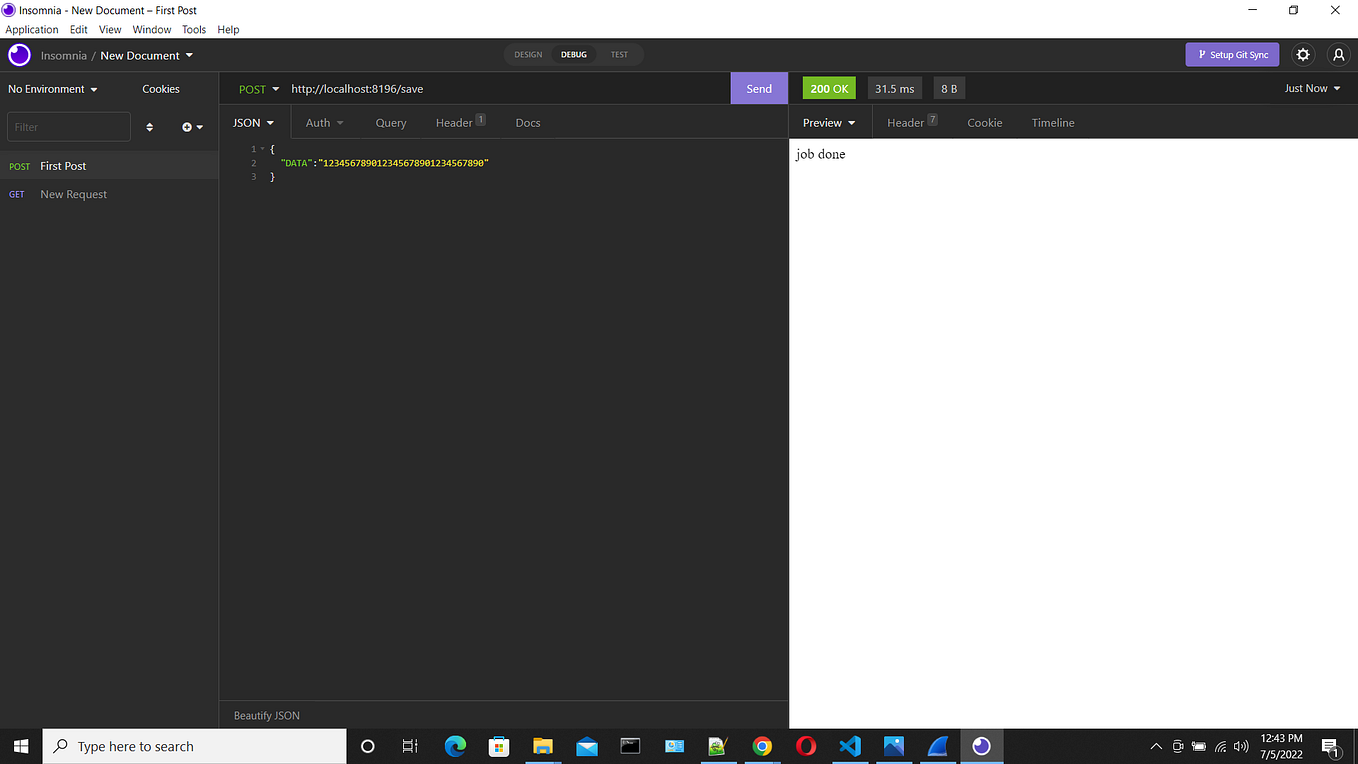Open the Window menu

click(x=152, y=29)
